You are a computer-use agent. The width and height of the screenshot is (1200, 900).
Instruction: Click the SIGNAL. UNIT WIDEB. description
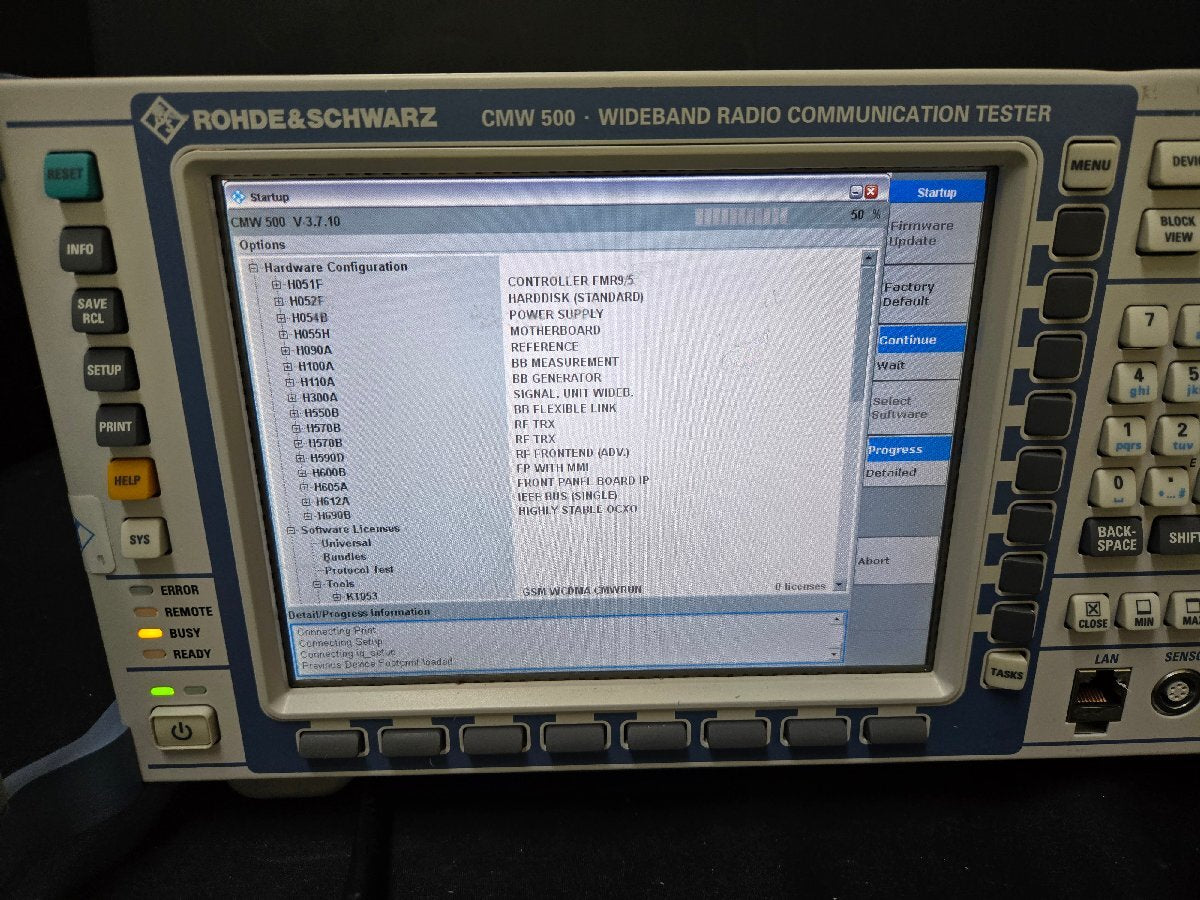pyautogui.click(x=573, y=393)
